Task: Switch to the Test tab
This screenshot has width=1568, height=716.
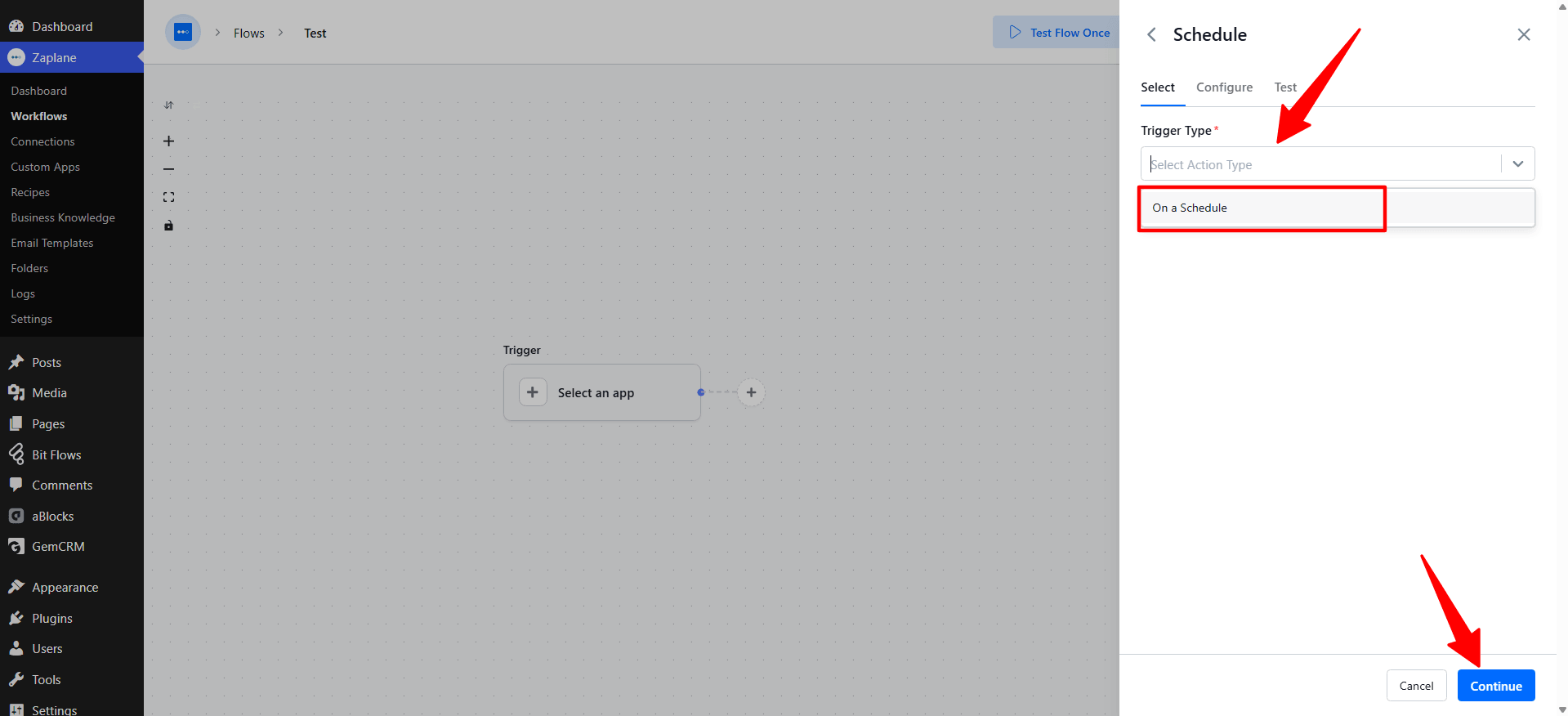Action: 1285,87
